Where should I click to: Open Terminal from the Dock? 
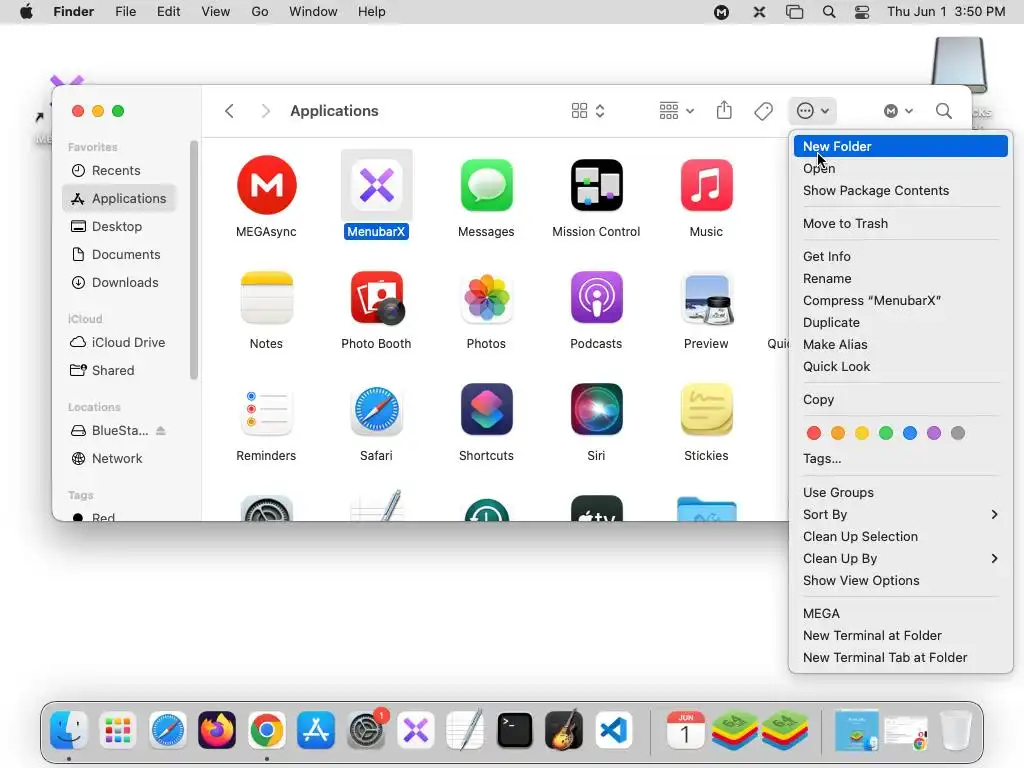point(515,730)
